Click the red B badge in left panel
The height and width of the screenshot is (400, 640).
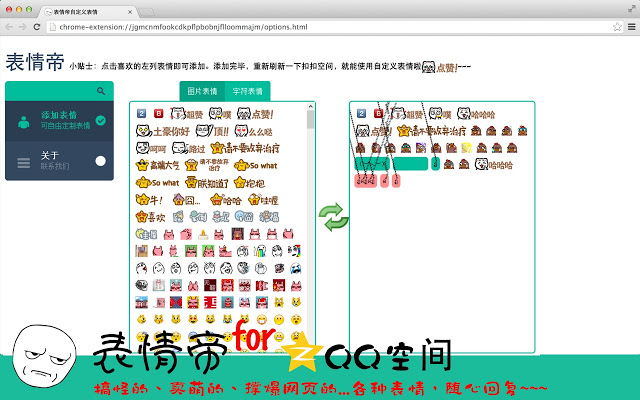pyautogui.click(x=158, y=113)
